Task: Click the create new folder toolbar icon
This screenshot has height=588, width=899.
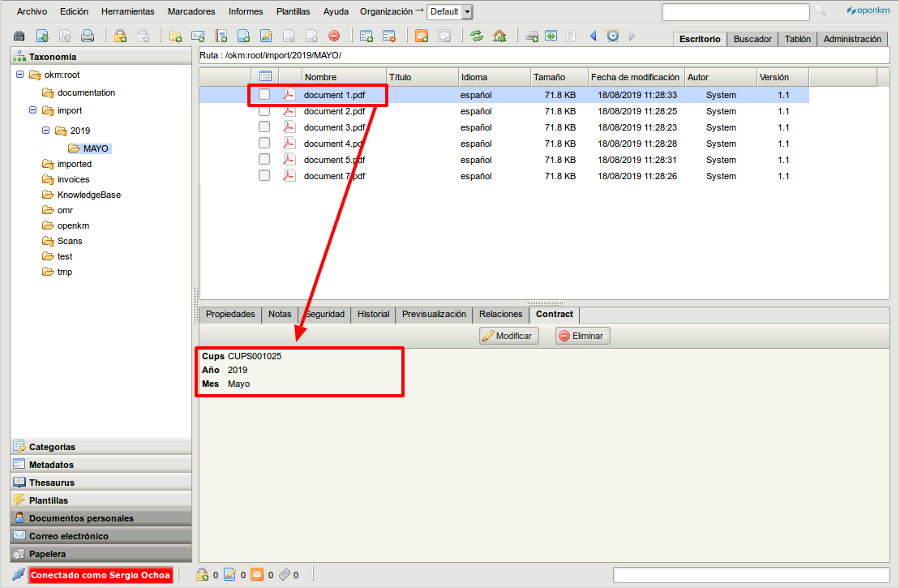Action: 176,36
